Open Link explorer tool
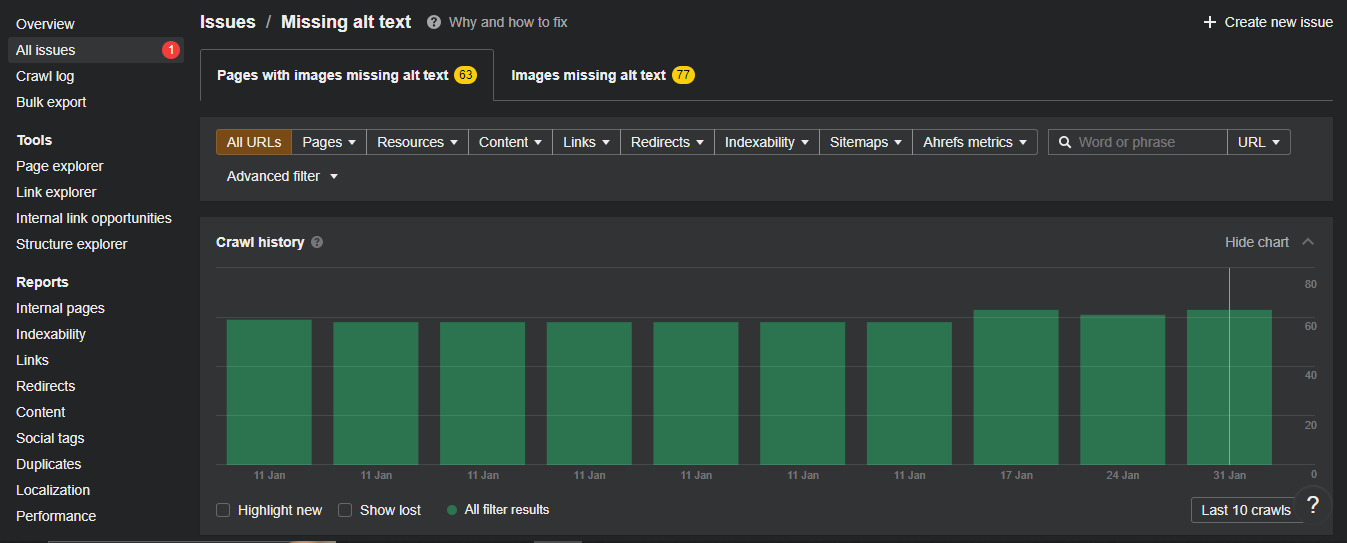Viewport: 1347px width, 543px height. pos(56,192)
